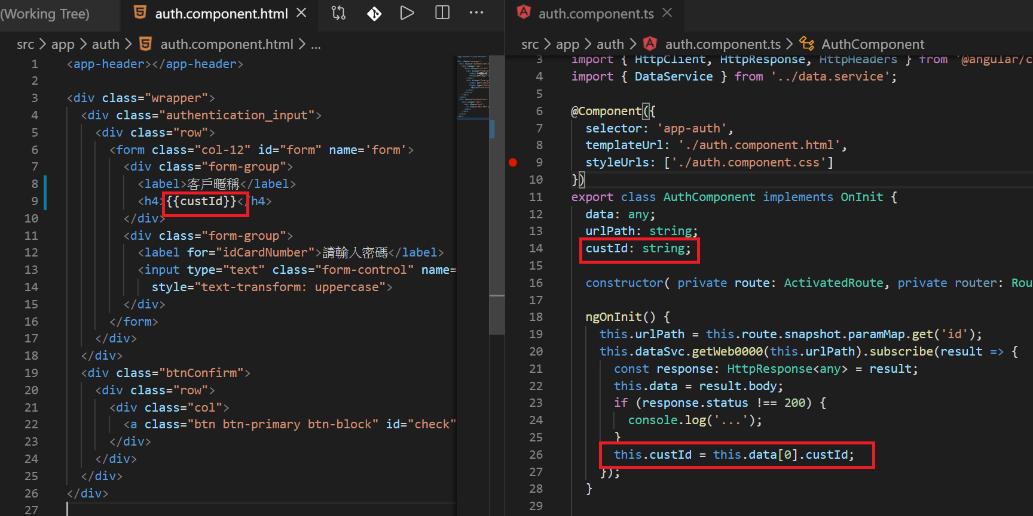The width and height of the screenshot is (1033, 516).
Task: Click the Angular icon in the right breadcrumb
Action: pyautogui.click(x=650, y=44)
